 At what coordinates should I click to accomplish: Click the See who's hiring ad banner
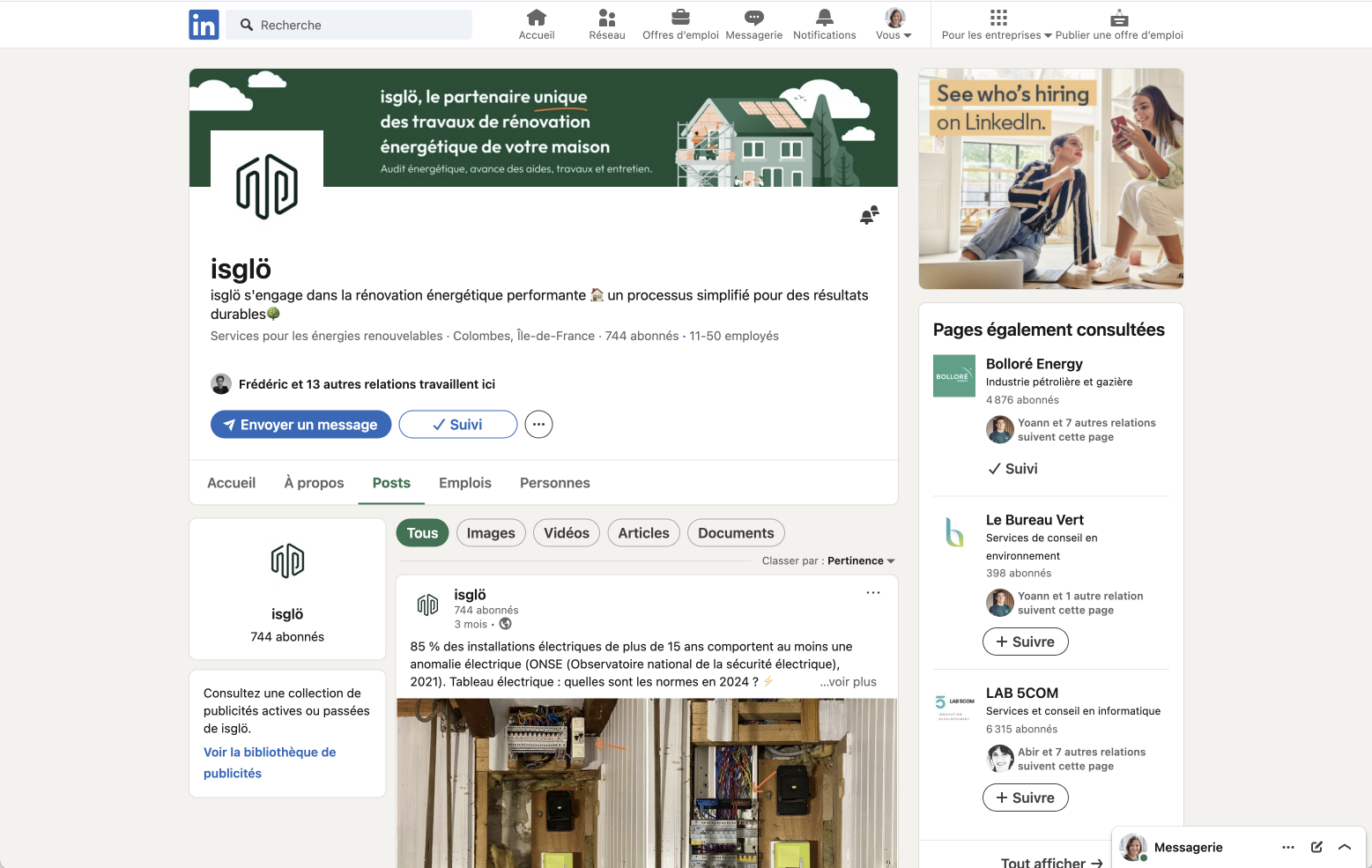click(1051, 179)
